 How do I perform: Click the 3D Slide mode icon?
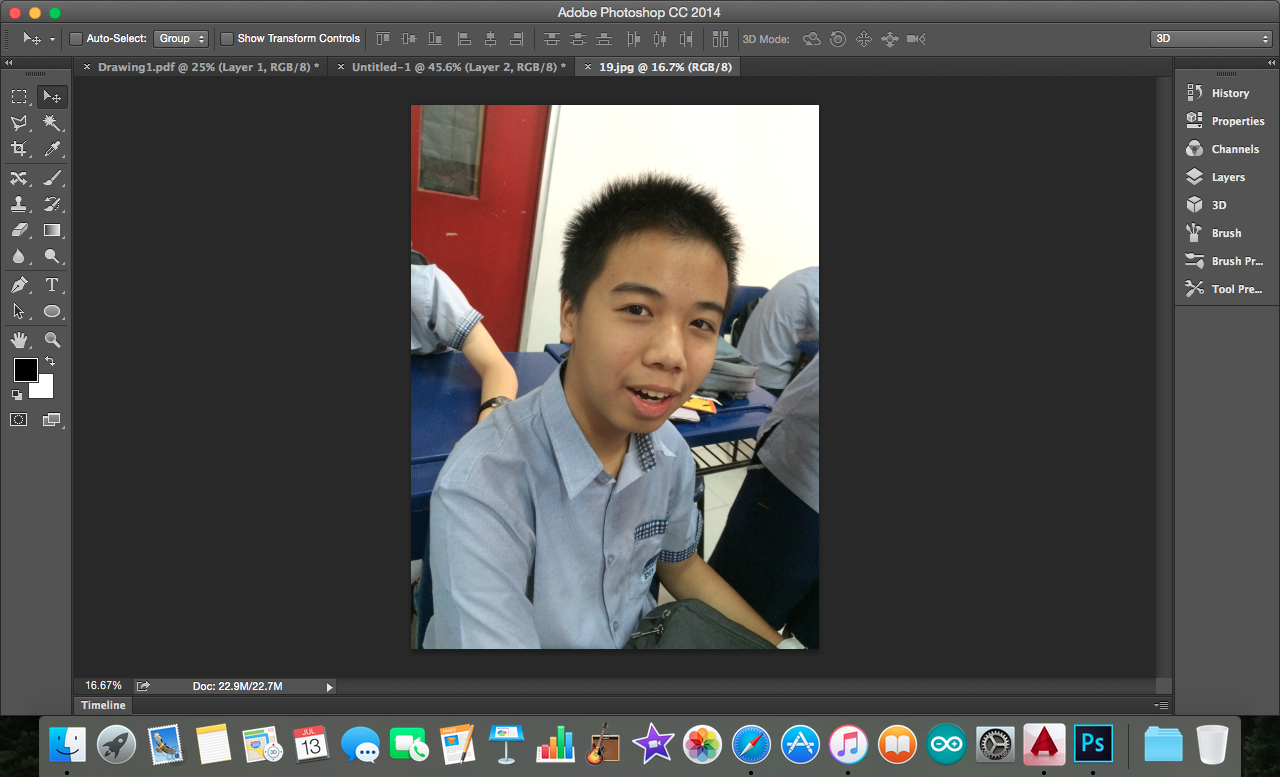pyautogui.click(x=890, y=39)
